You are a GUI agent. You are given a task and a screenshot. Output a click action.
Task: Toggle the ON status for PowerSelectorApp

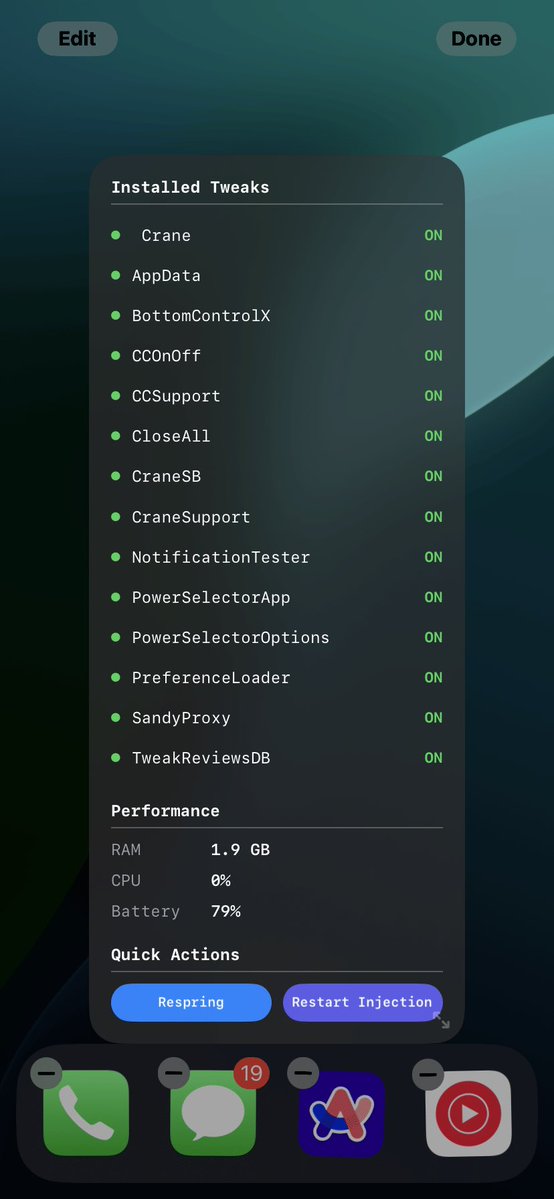(x=434, y=597)
